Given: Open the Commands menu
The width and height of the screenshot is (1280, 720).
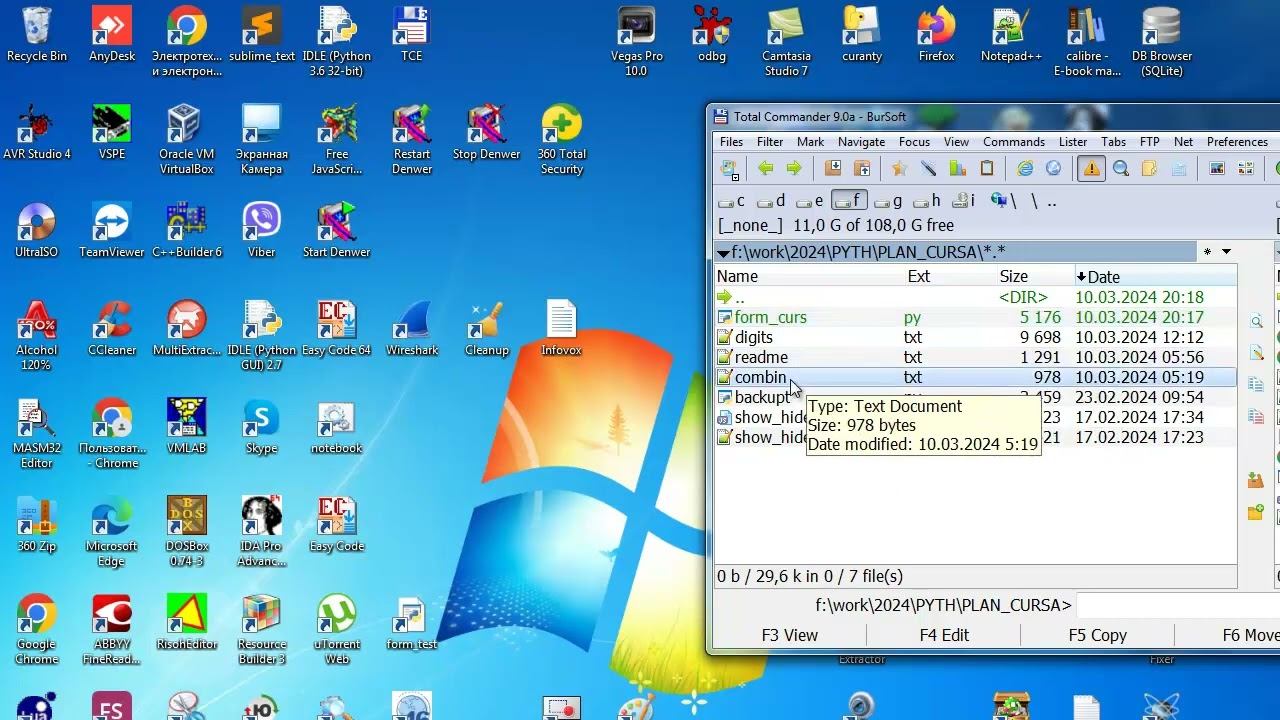Looking at the screenshot, I should [x=1013, y=142].
